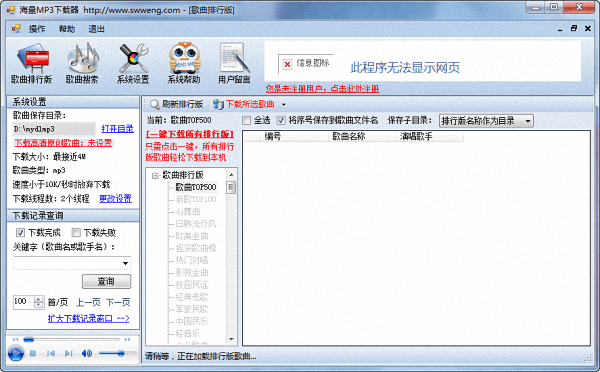Mute the player speaker icon
The height and width of the screenshot is (372, 600).
point(86,353)
